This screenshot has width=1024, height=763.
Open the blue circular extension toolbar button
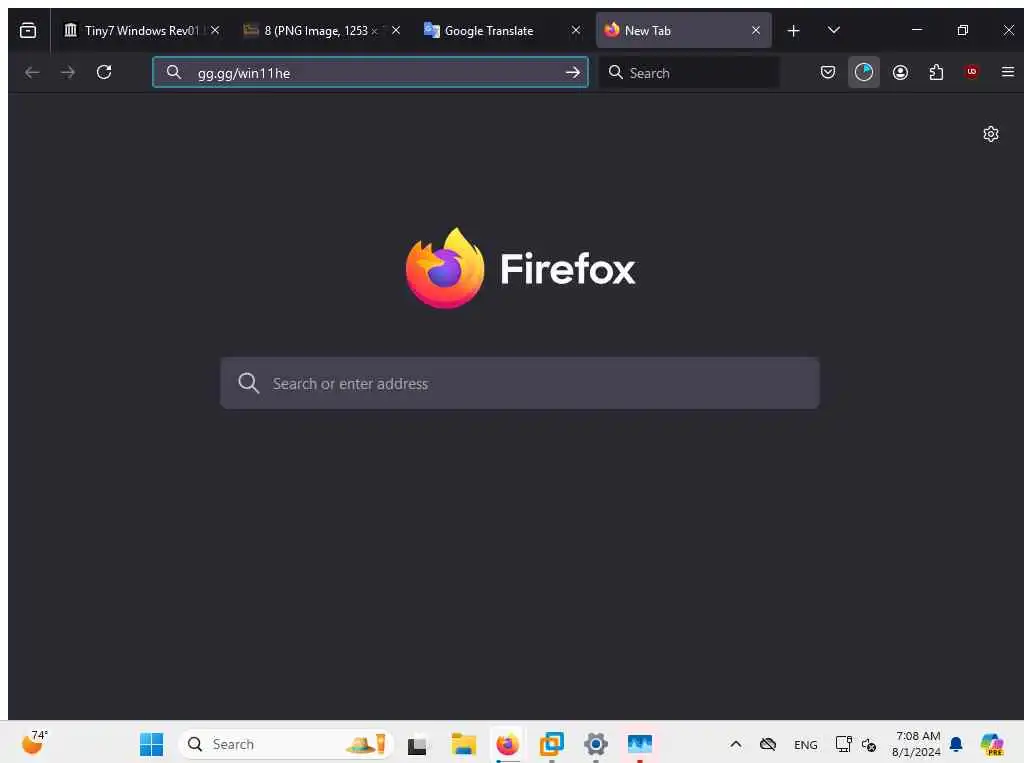click(863, 72)
